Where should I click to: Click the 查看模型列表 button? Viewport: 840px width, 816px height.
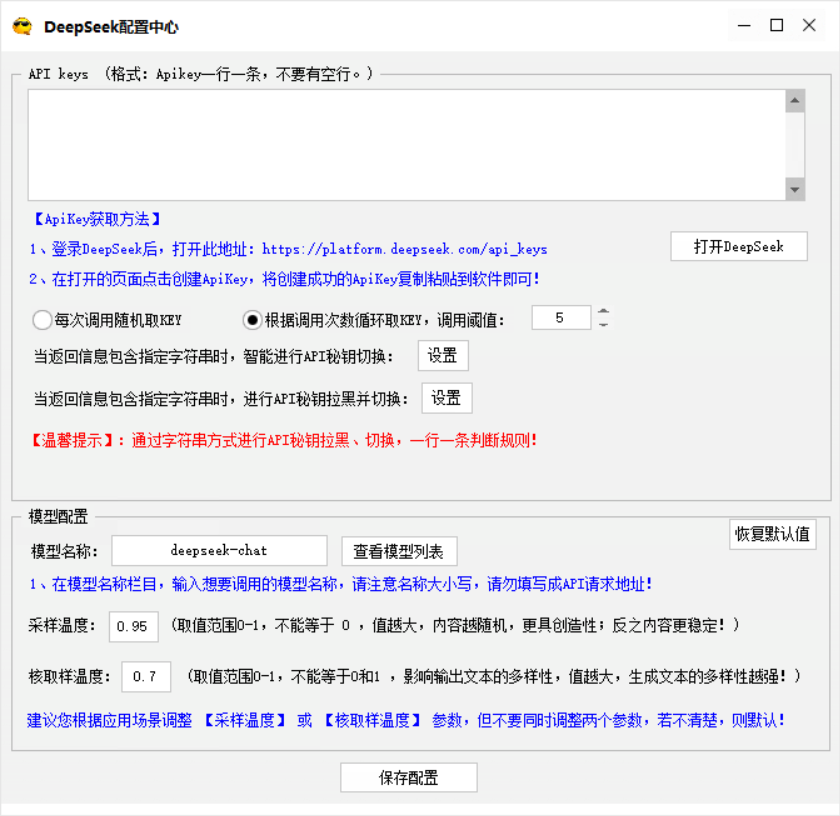(399, 551)
